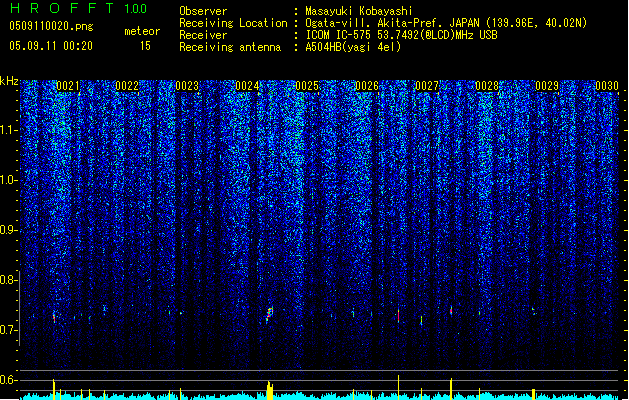Click the 0029 time marker
Screen dimensions: 629x400
click(x=547, y=86)
